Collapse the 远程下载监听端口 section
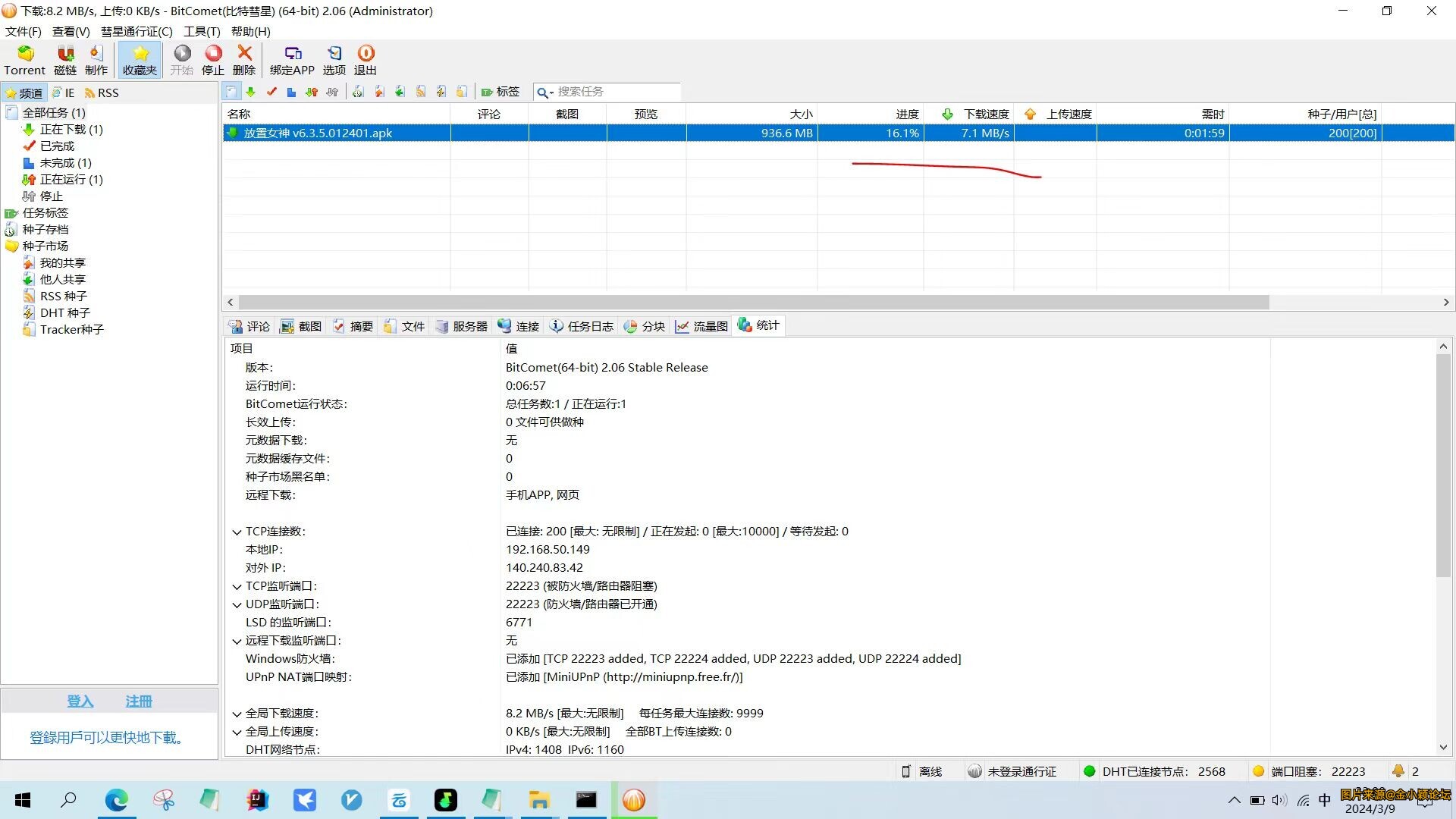1456x819 pixels. click(x=237, y=641)
